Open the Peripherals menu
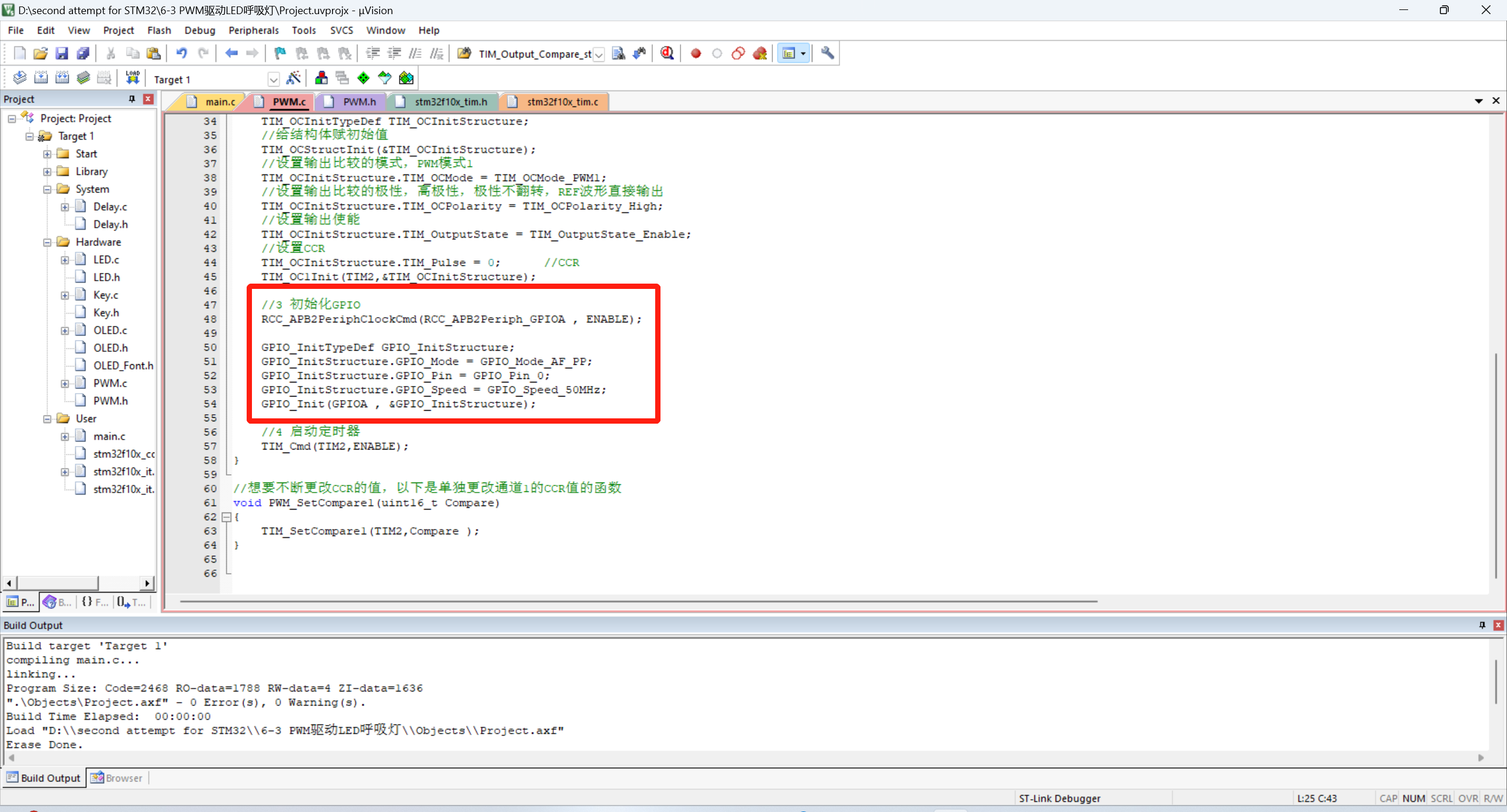This screenshot has width=1507, height=812. [x=253, y=30]
